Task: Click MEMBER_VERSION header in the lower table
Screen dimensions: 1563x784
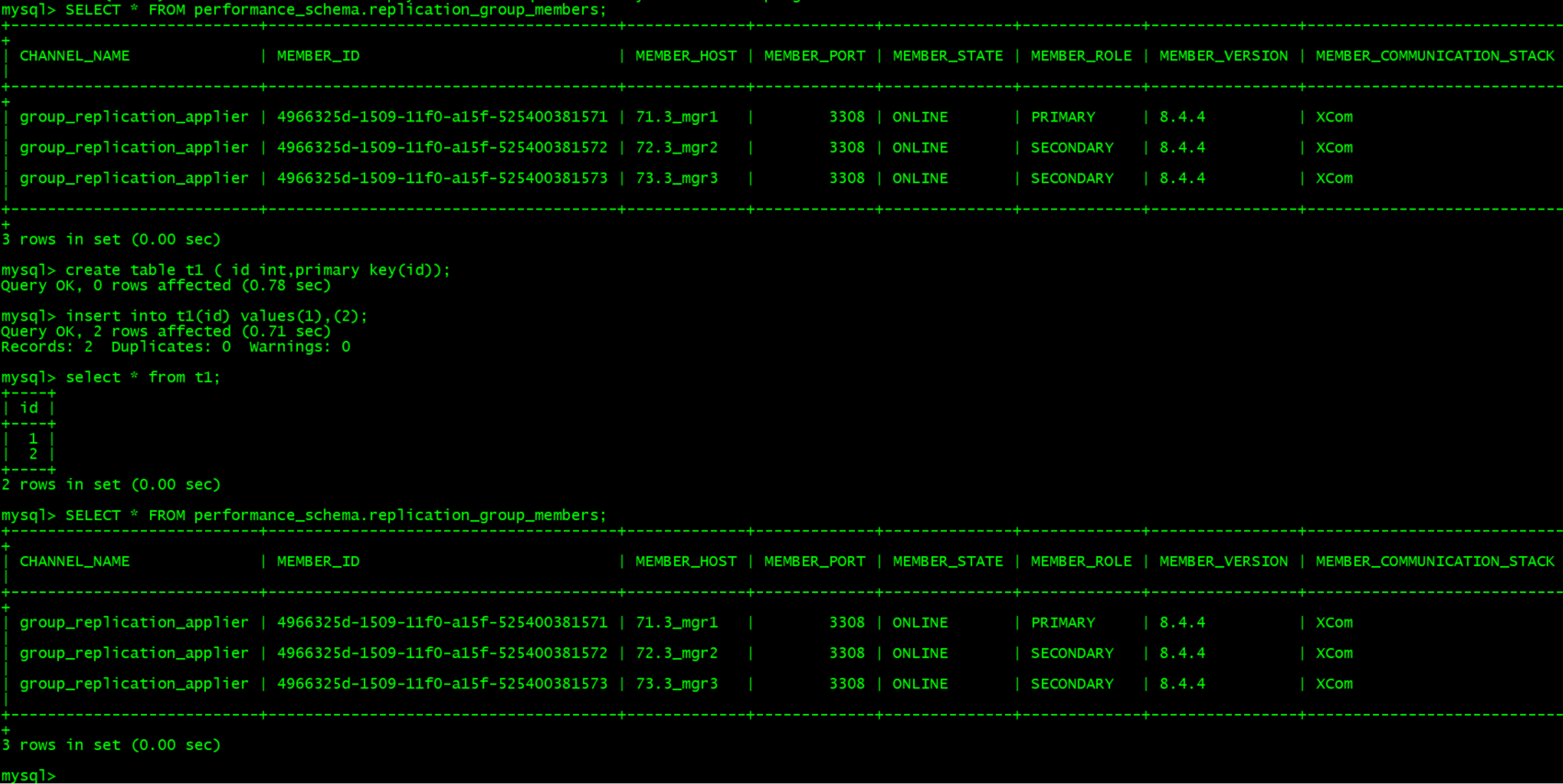Action: (x=1224, y=562)
